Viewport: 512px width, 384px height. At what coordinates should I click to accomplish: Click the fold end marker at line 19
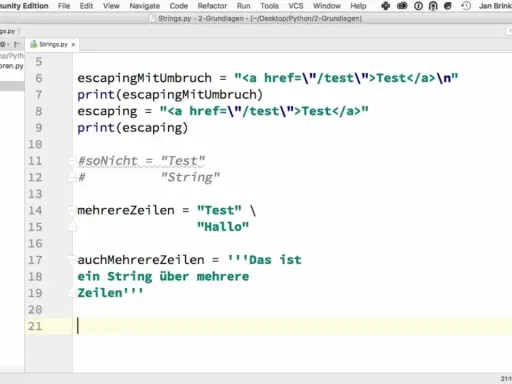pyautogui.click(x=72, y=293)
